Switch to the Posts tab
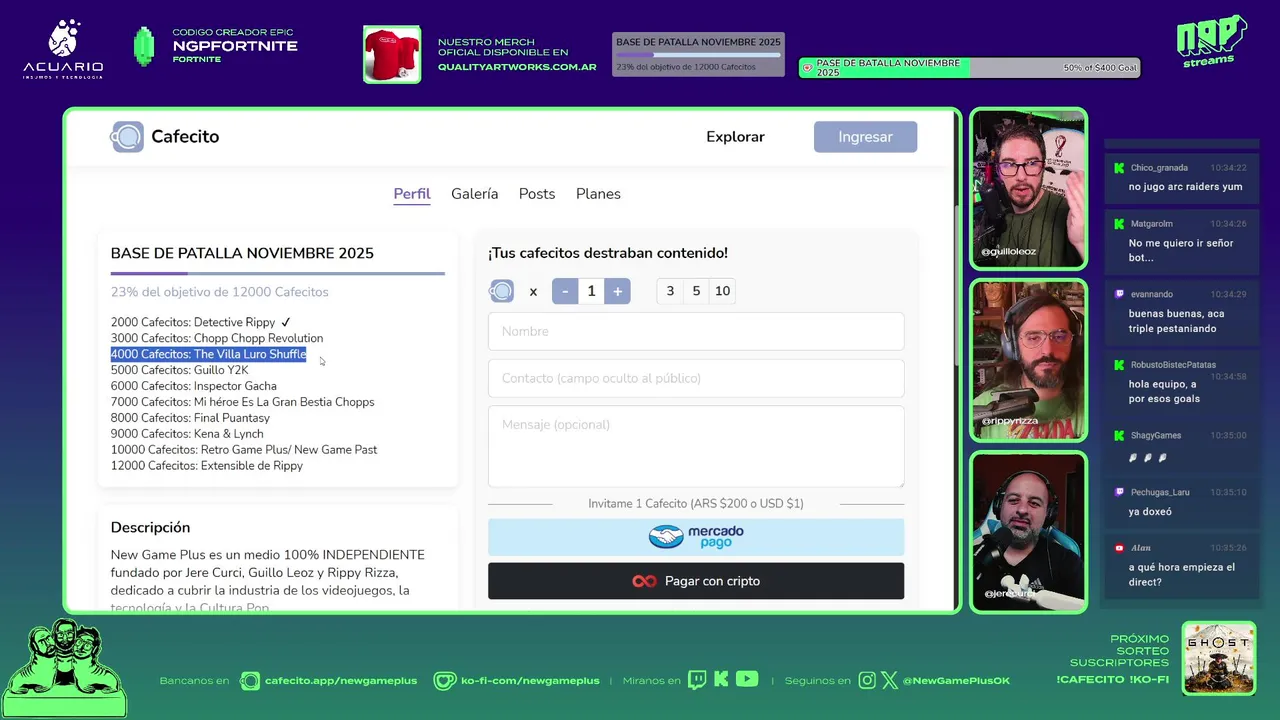 tap(537, 194)
